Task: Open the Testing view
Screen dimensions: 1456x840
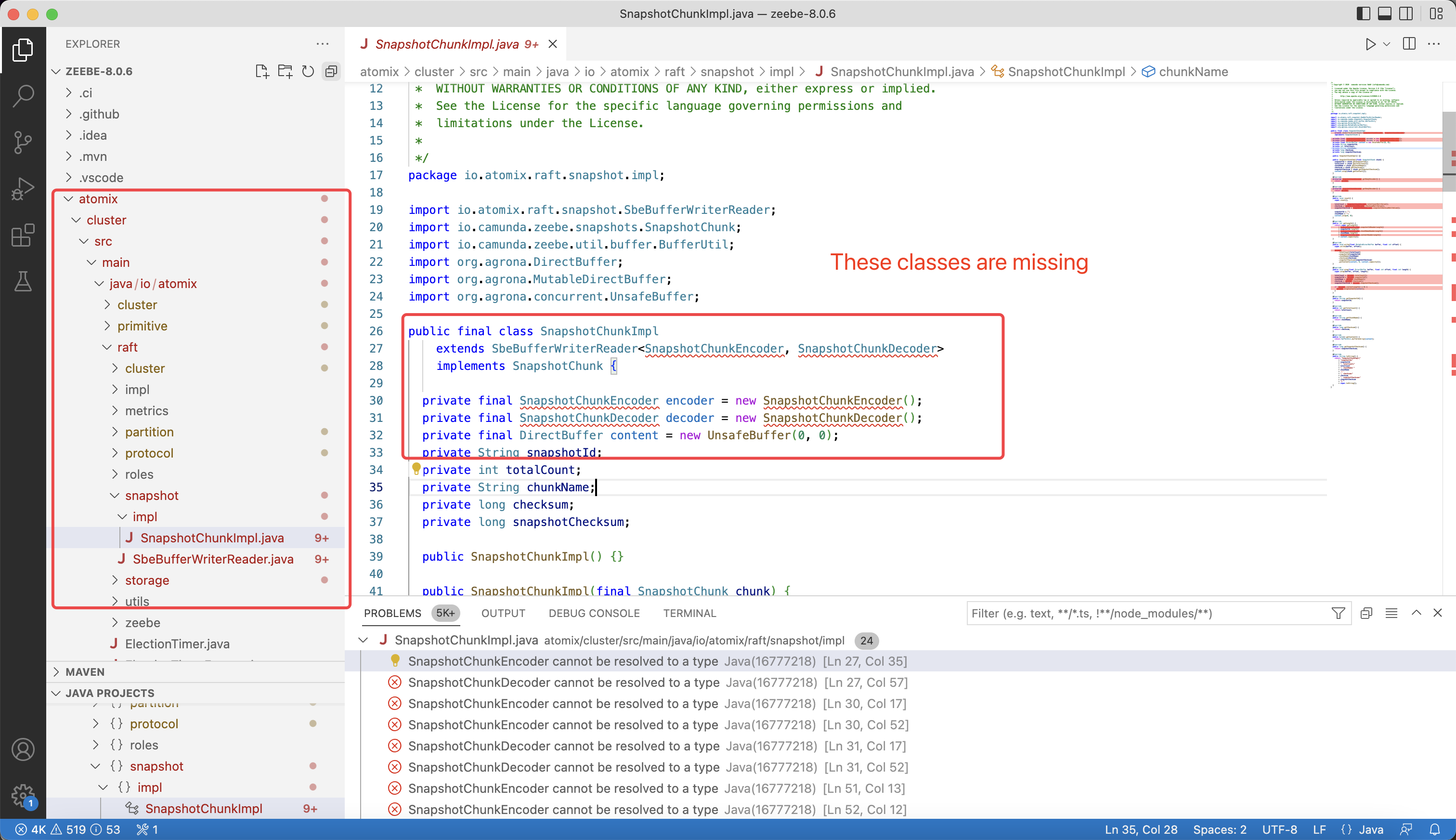Action: (x=23, y=282)
